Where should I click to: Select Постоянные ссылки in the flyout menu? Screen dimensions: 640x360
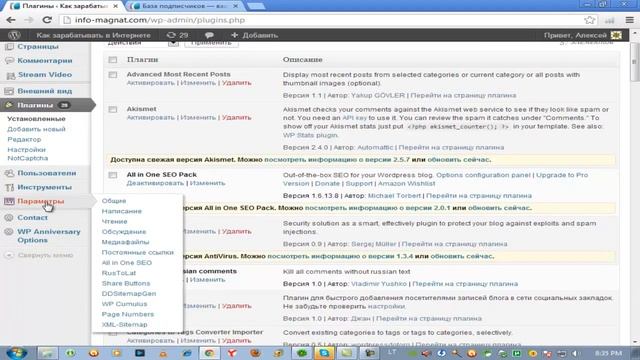tap(138, 253)
